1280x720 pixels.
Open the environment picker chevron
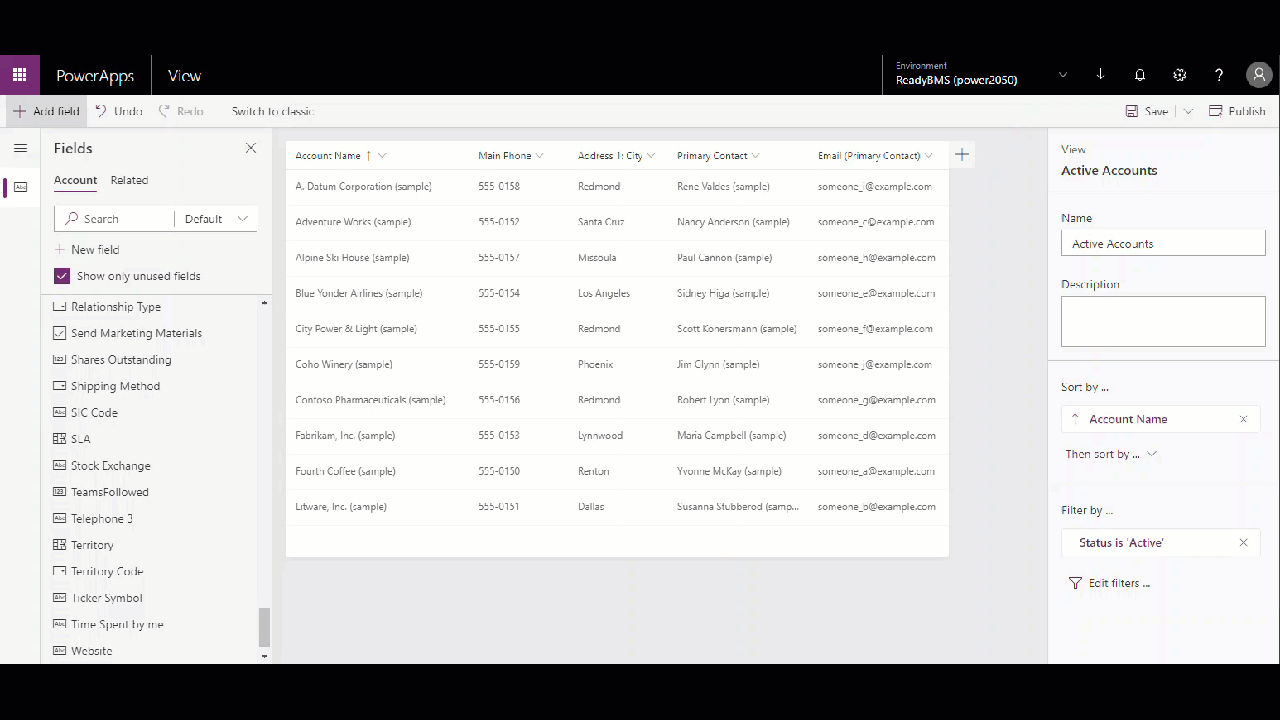(x=1063, y=75)
